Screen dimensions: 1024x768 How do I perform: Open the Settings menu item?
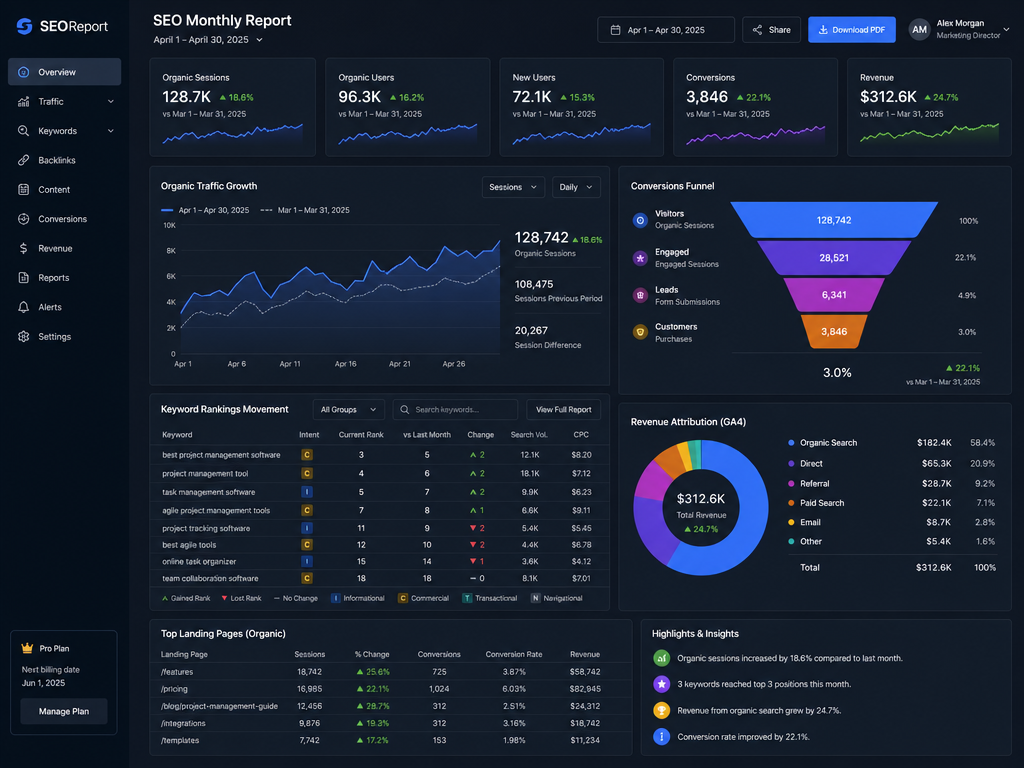(x=65, y=336)
